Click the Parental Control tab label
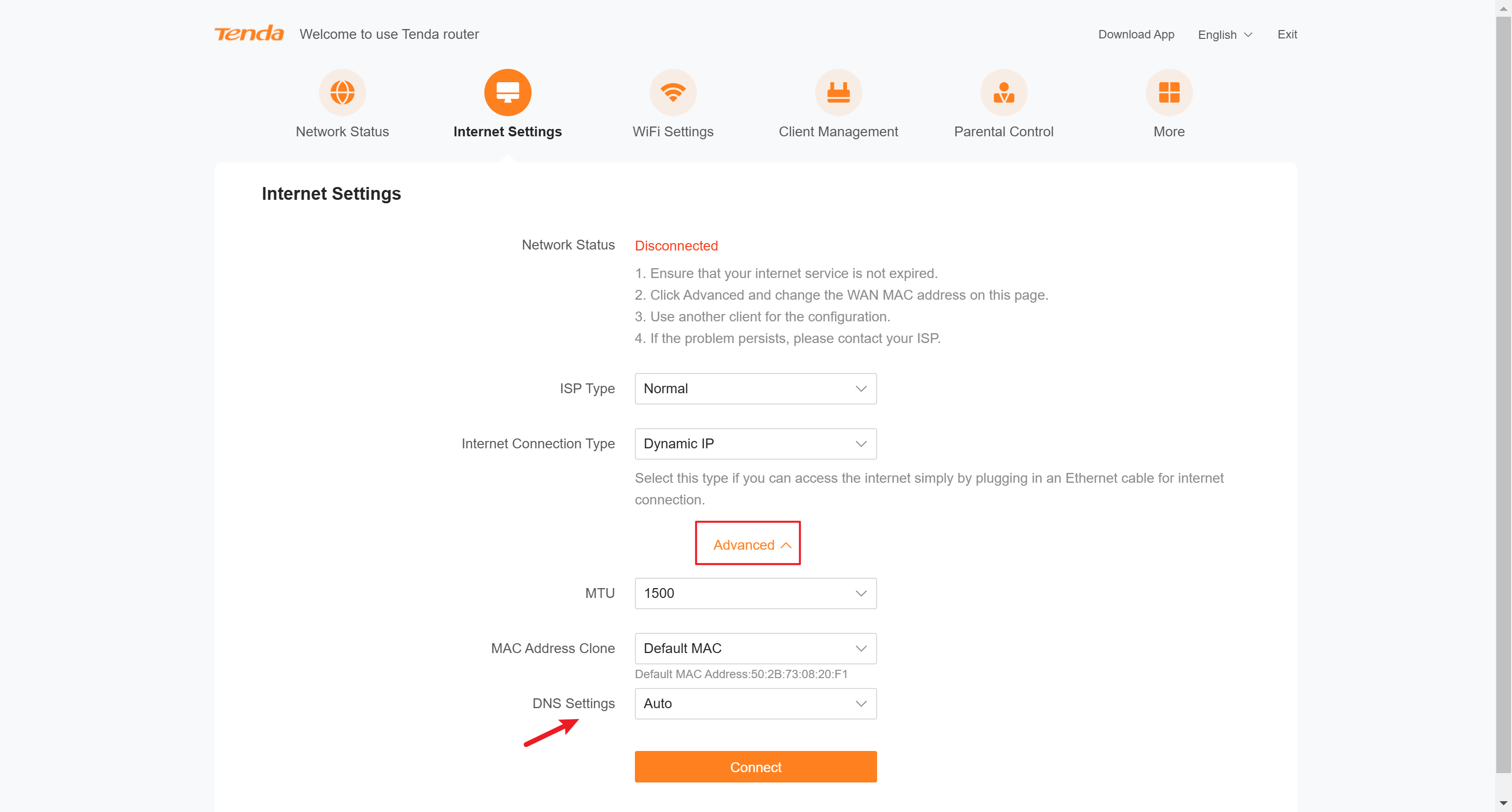The height and width of the screenshot is (812, 1512). 1003,131
